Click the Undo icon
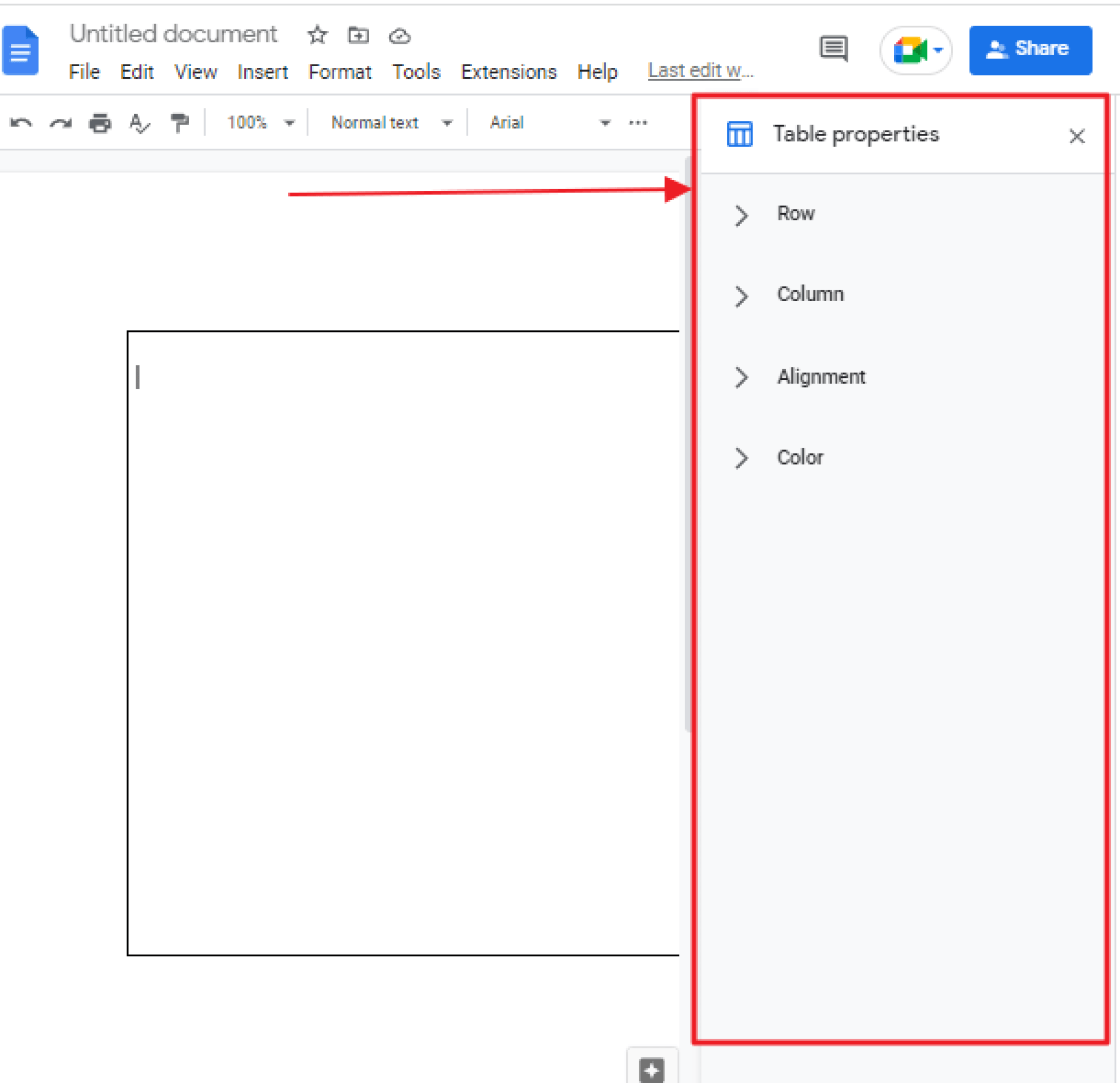 point(22,122)
